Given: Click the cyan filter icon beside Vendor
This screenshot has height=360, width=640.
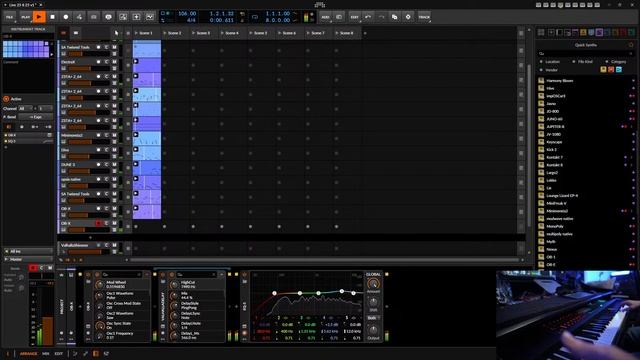Looking at the screenshot, I should click(x=619, y=70).
